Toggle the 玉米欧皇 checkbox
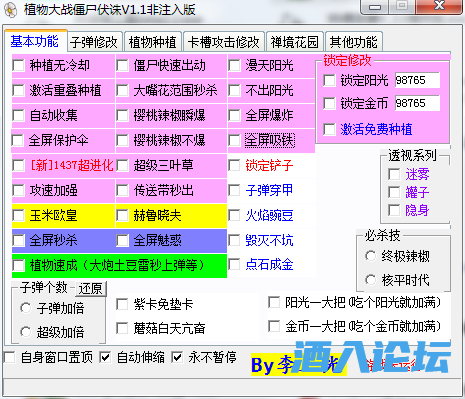Screen dimensions: 465x399 (x=18, y=215)
